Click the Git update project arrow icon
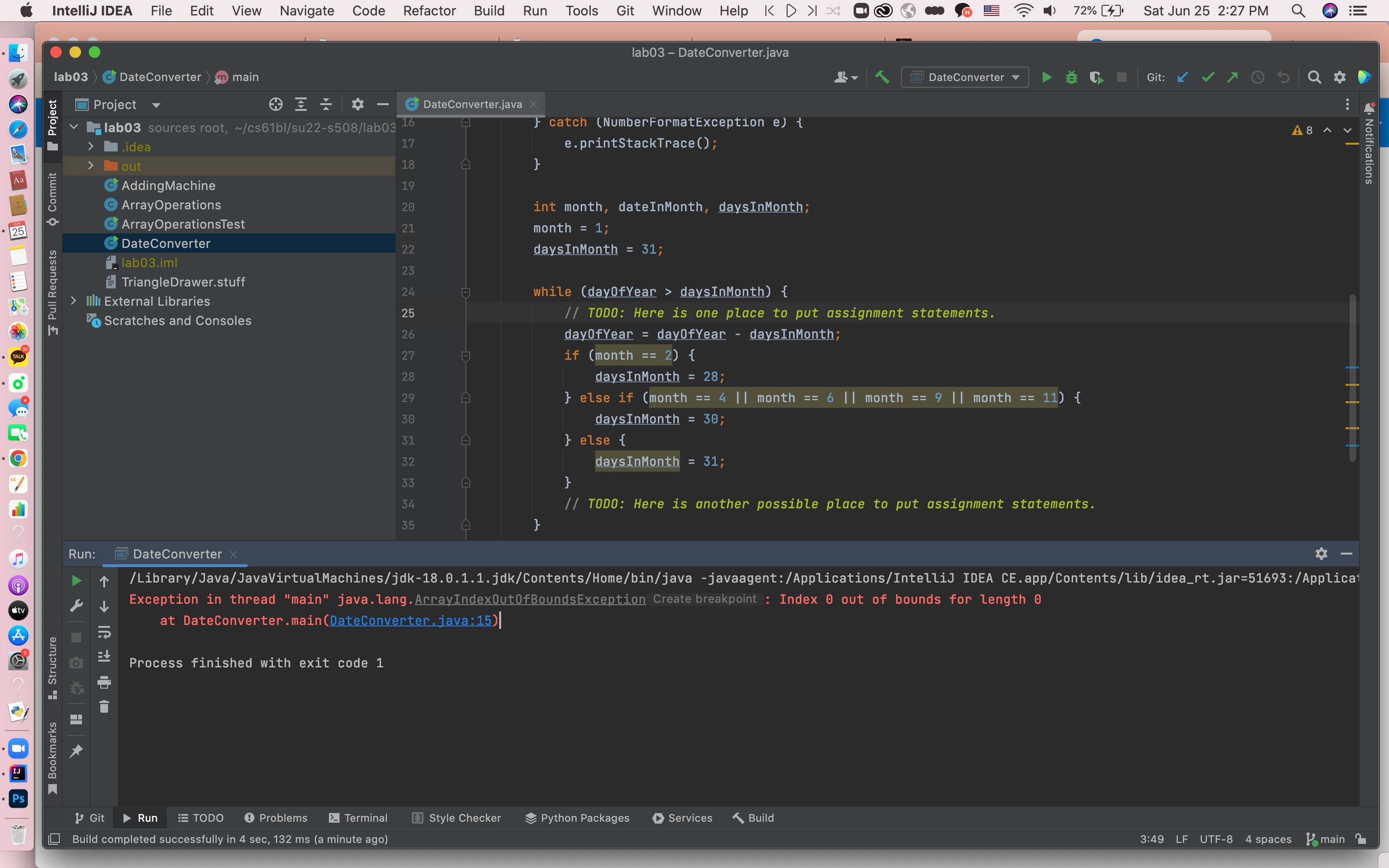 point(1183,77)
